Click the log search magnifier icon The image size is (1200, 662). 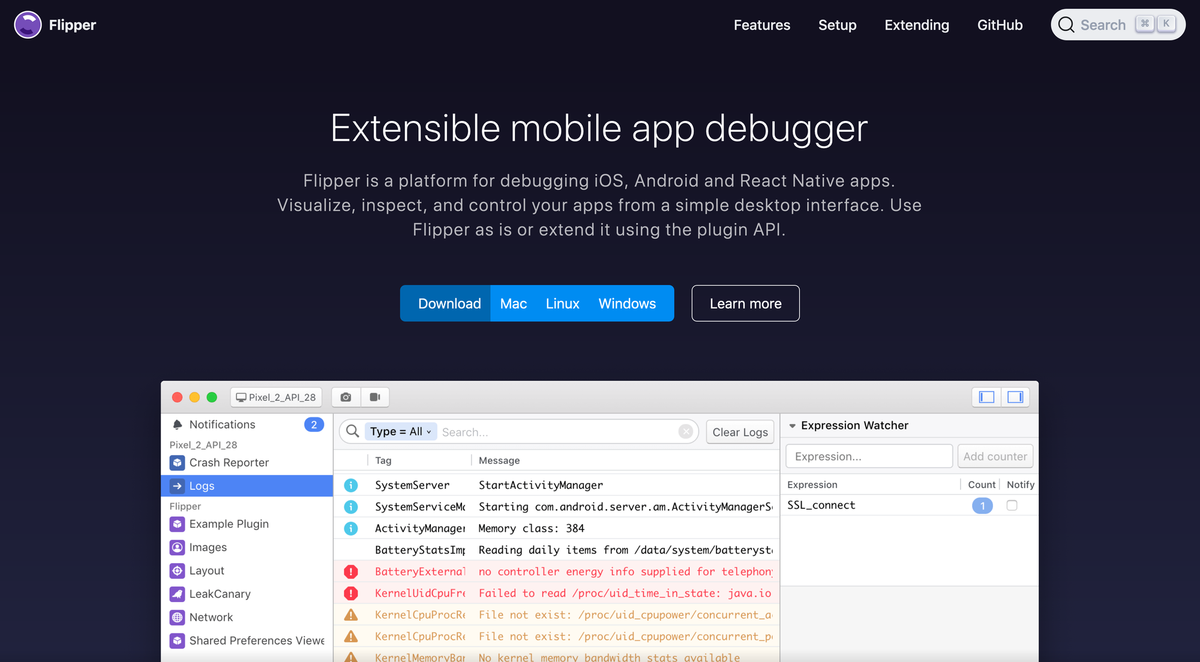pos(352,432)
